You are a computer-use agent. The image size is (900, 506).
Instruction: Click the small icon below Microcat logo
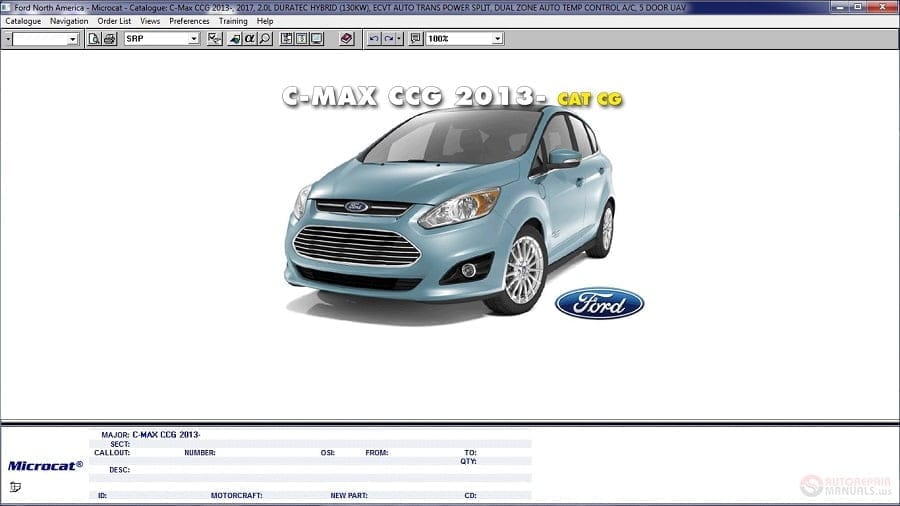pos(15,487)
